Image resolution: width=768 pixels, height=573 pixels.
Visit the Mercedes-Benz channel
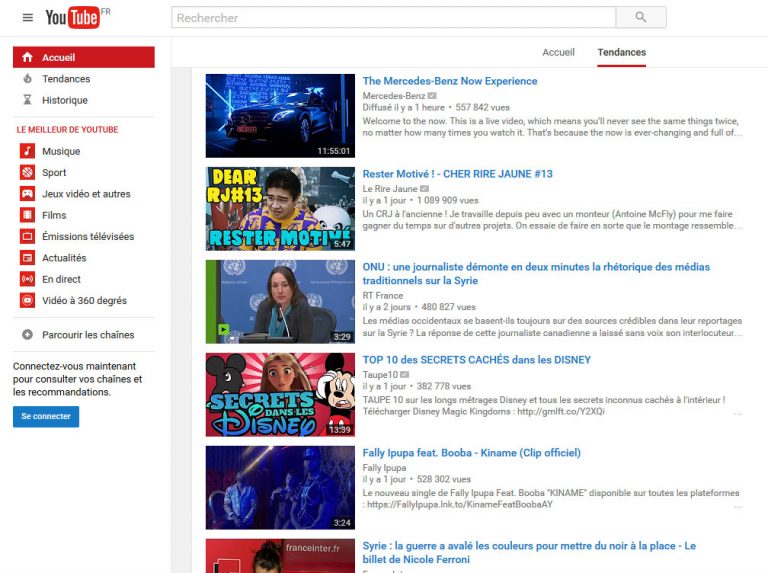tap(394, 96)
